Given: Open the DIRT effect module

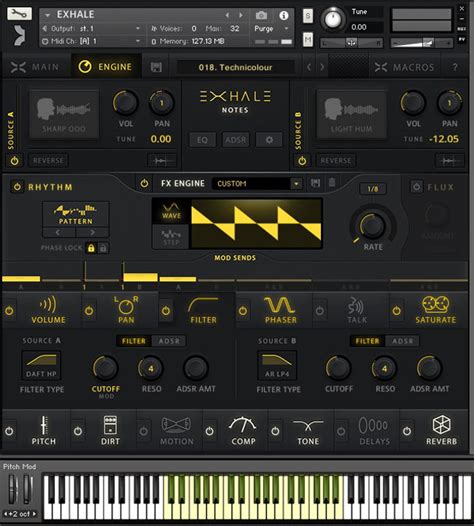Looking at the screenshot, I should [110, 431].
